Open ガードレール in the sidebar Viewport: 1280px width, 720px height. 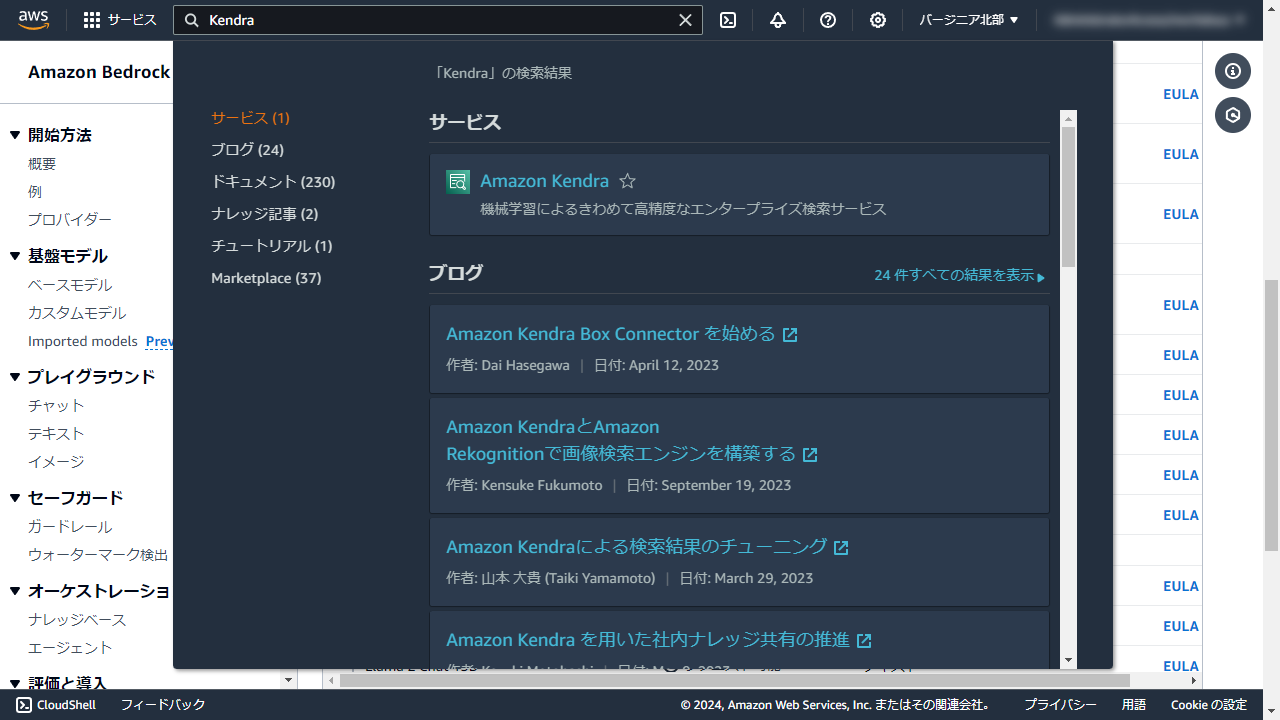[x=70, y=527]
